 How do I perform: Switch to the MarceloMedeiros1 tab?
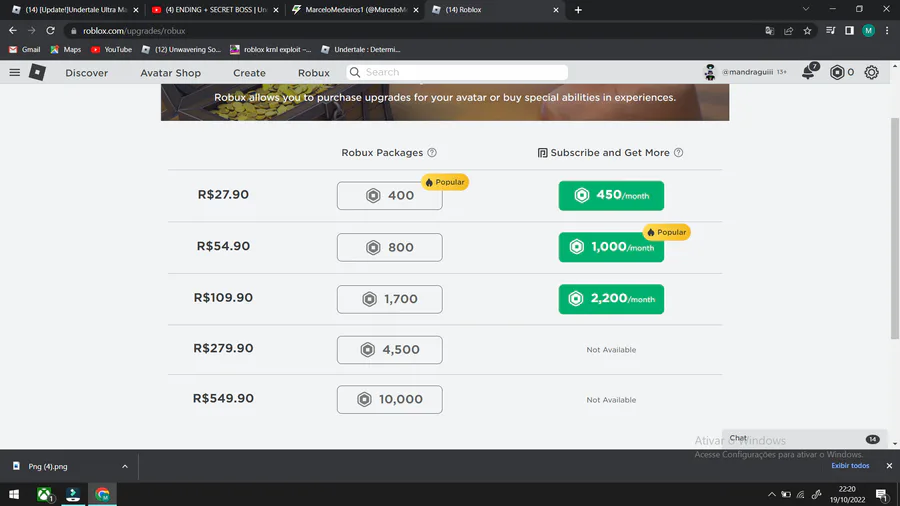[x=353, y=10]
